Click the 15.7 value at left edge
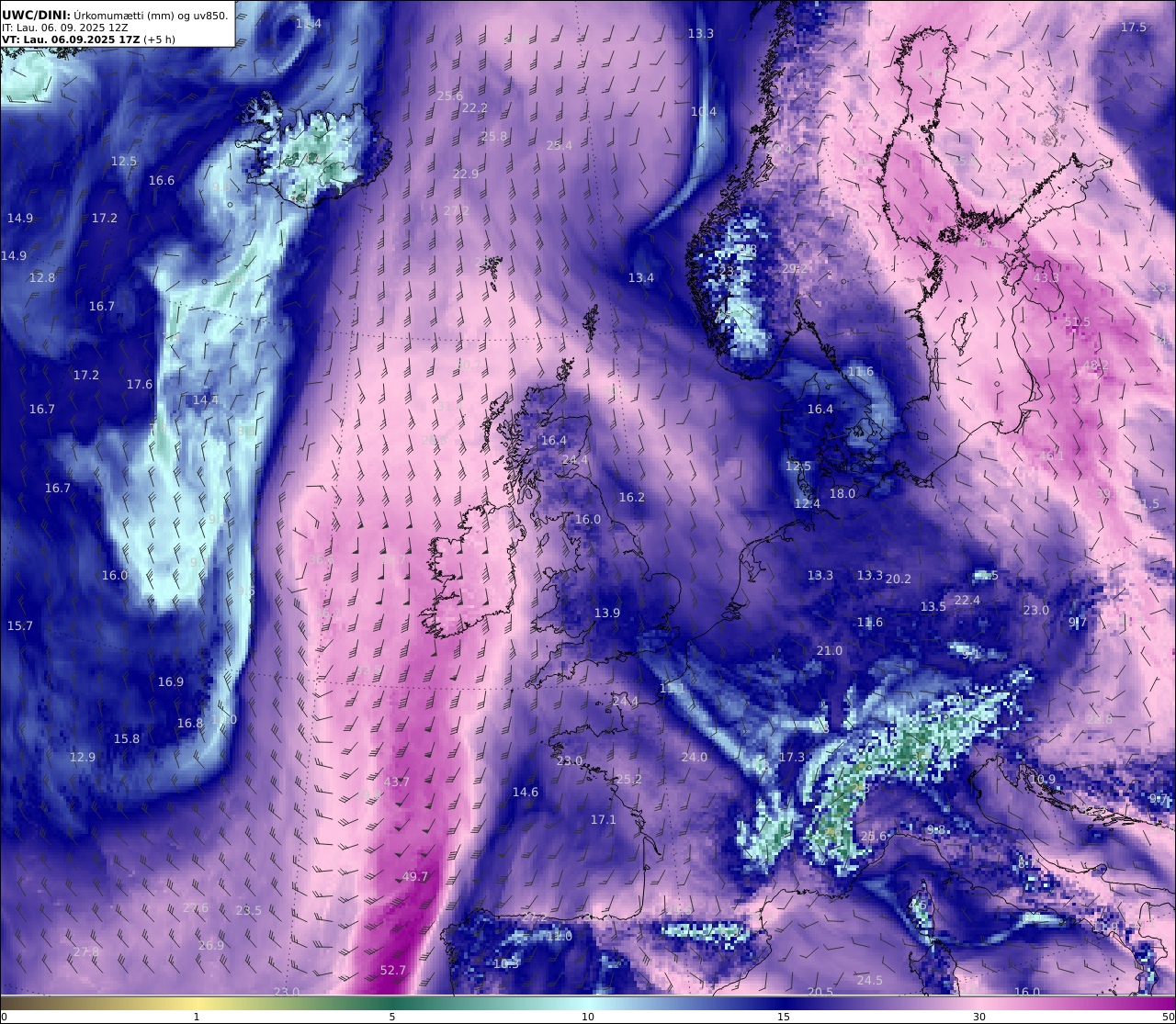This screenshot has height=1024, width=1176. point(19,625)
